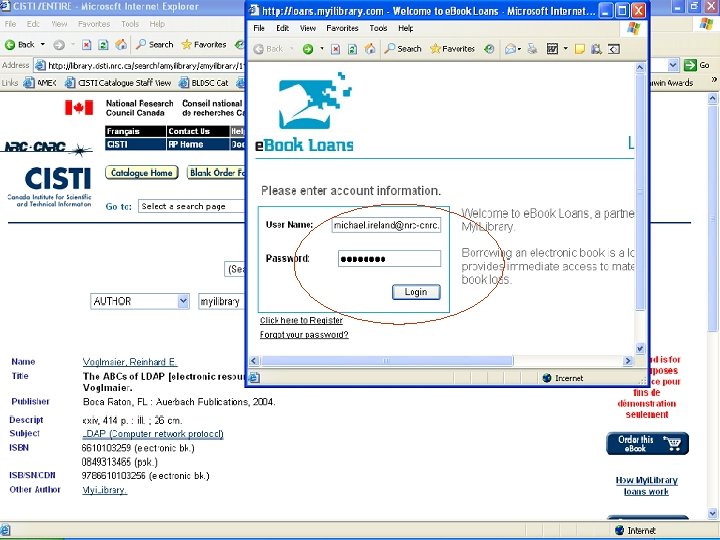Open Forward dropdown arrow in eBook Loans toolbar
The height and width of the screenshot is (540, 720).
pos(321,48)
